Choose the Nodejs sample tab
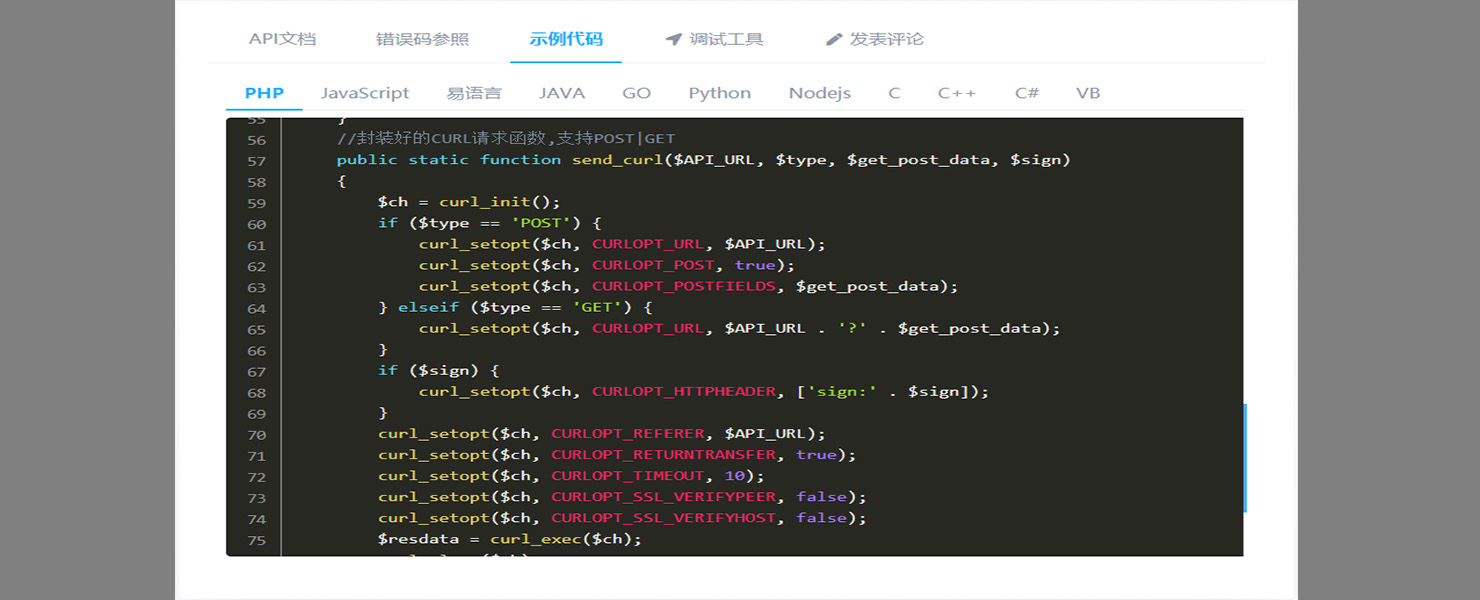1480x600 pixels. (819, 93)
